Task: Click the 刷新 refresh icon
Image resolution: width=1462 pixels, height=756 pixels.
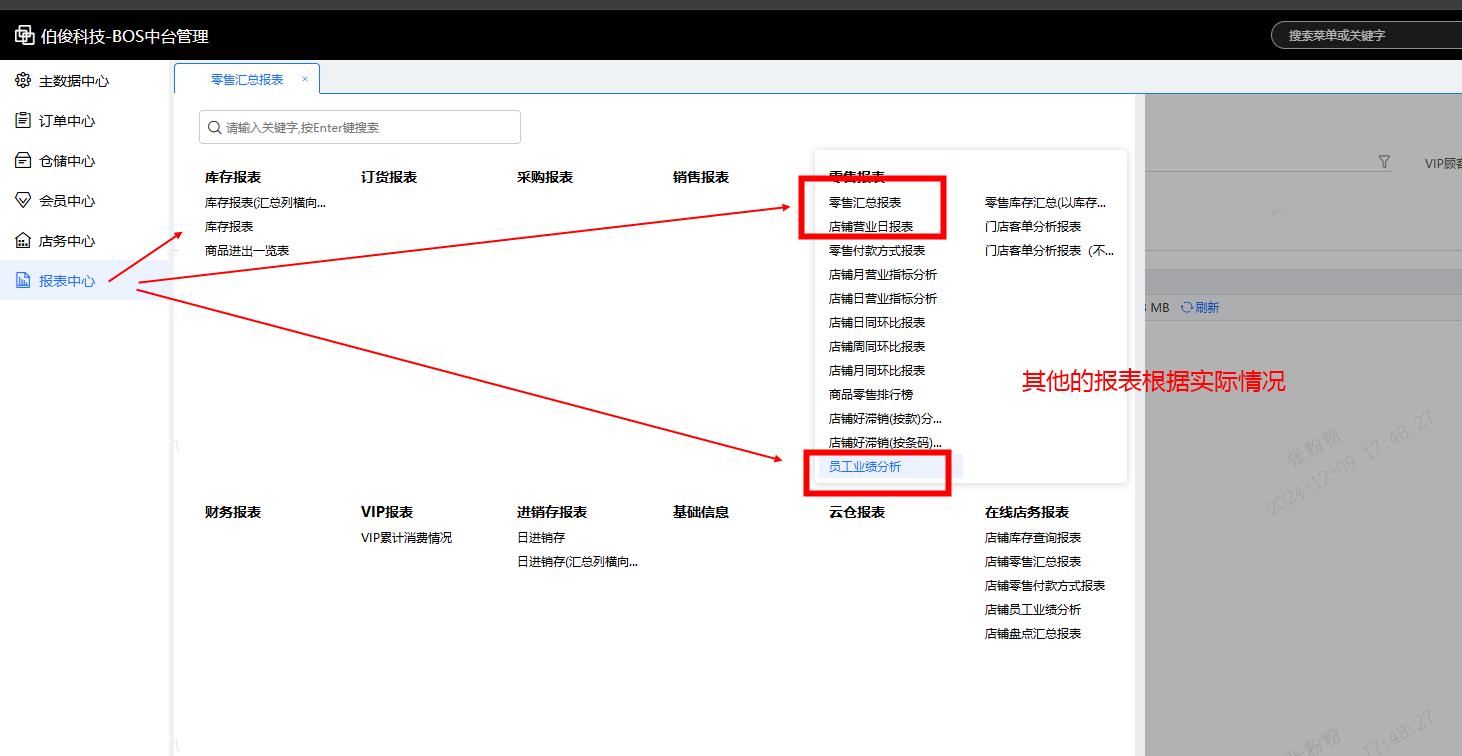Action: pos(1187,308)
